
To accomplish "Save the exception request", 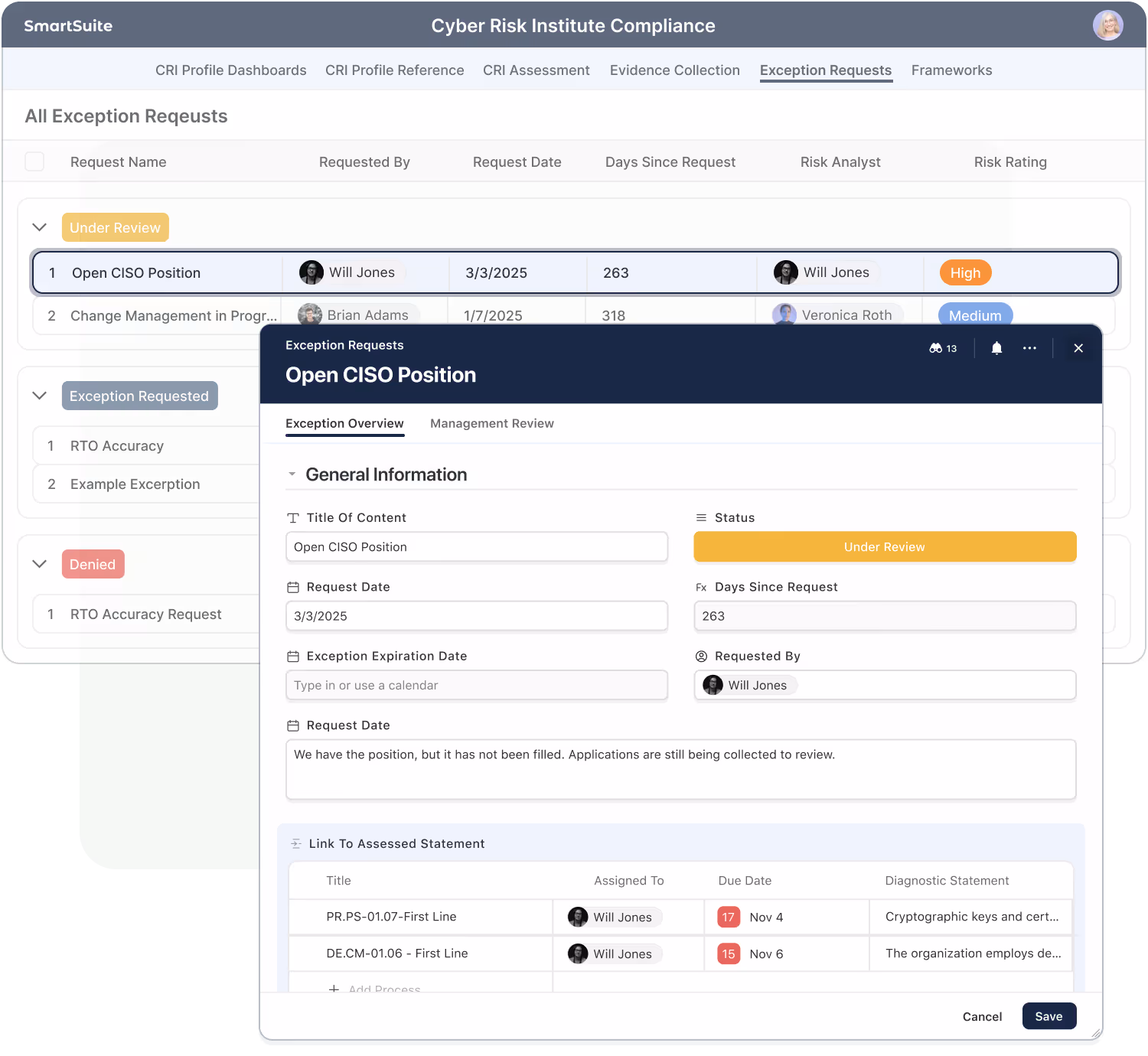I will [1049, 1016].
